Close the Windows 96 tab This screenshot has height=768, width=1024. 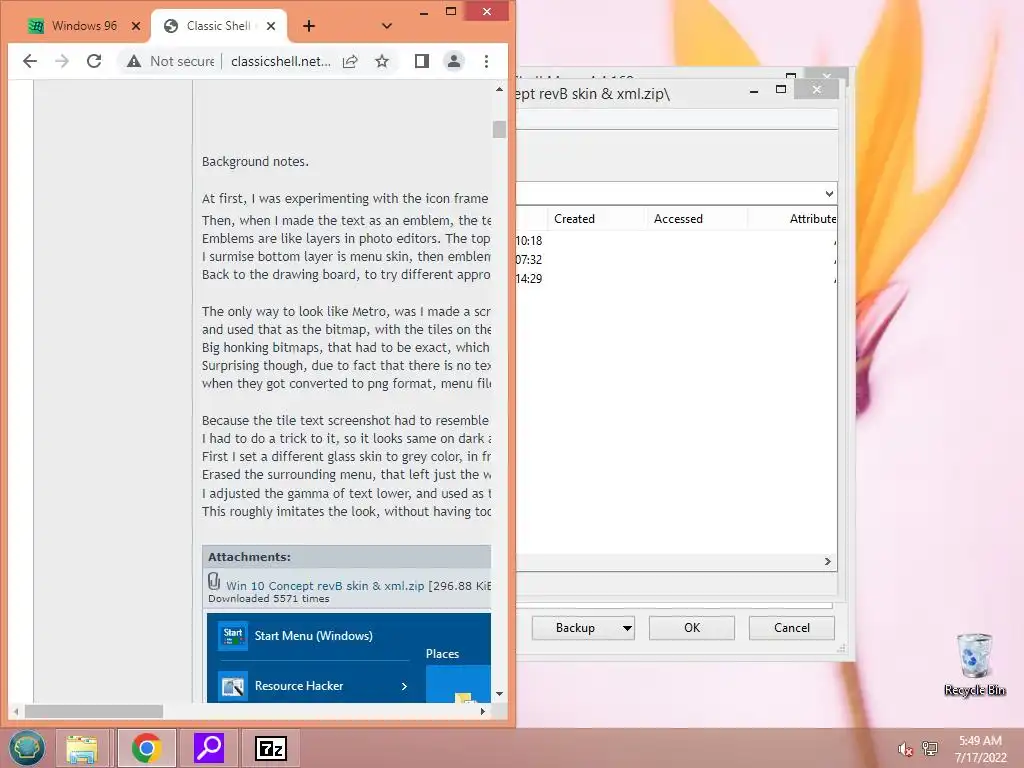136,26
